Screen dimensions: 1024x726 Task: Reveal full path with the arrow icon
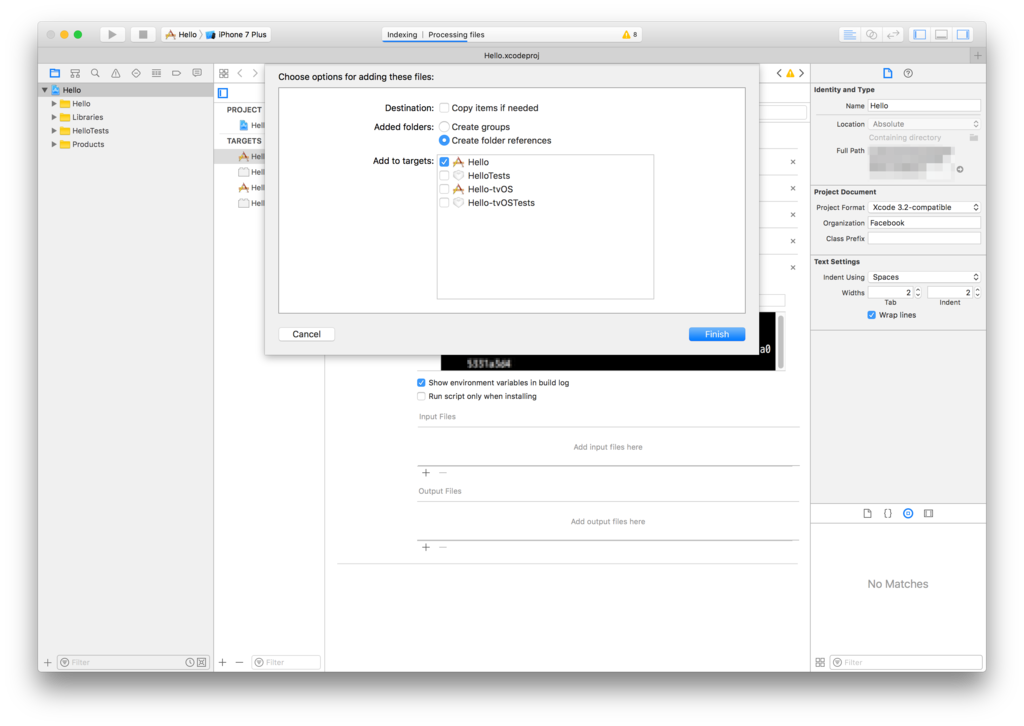point(960,169)
